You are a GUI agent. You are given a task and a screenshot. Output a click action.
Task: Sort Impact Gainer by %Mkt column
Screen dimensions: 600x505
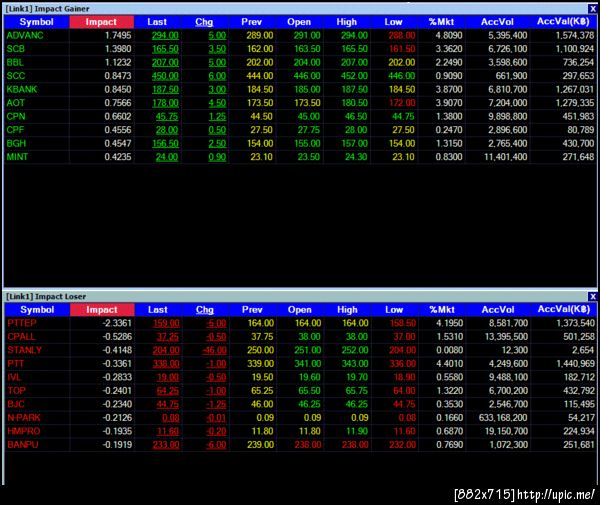[x=441, y=22]
